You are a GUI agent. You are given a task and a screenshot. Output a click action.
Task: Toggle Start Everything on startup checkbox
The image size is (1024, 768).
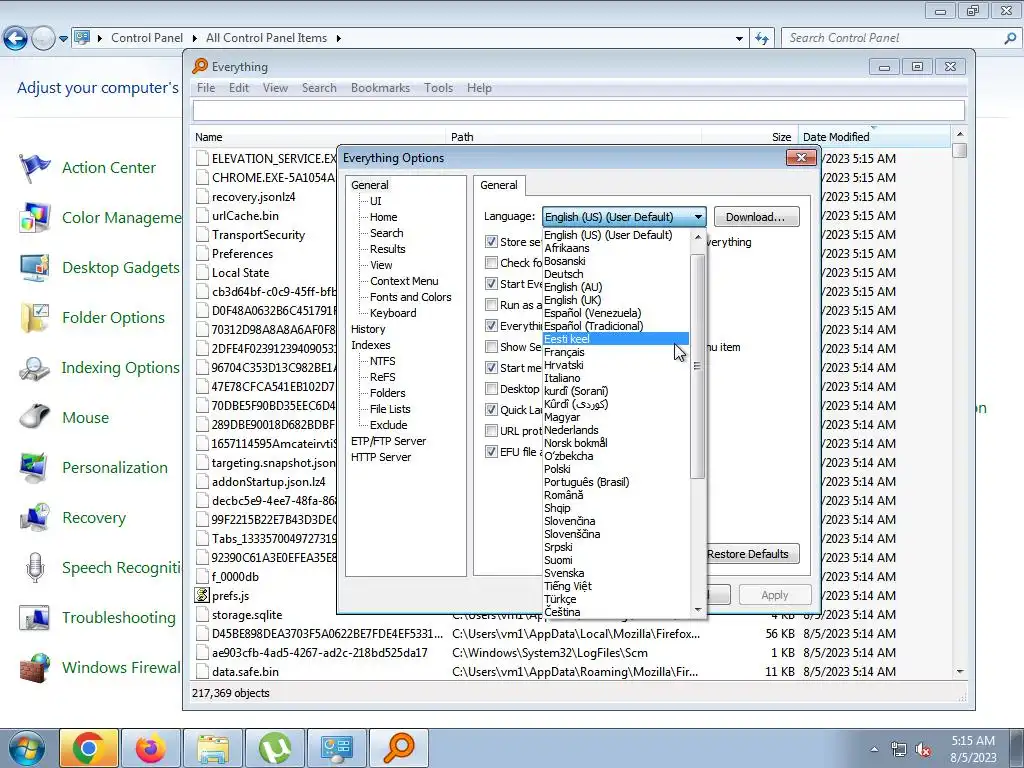491,283
